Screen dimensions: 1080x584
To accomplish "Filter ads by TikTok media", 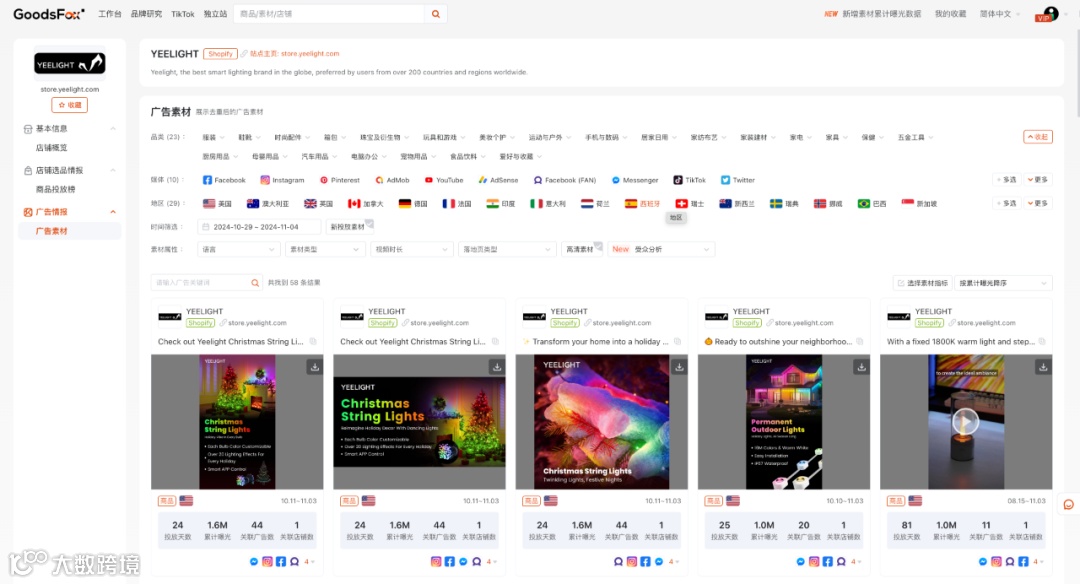I will (x=689, y=180).
